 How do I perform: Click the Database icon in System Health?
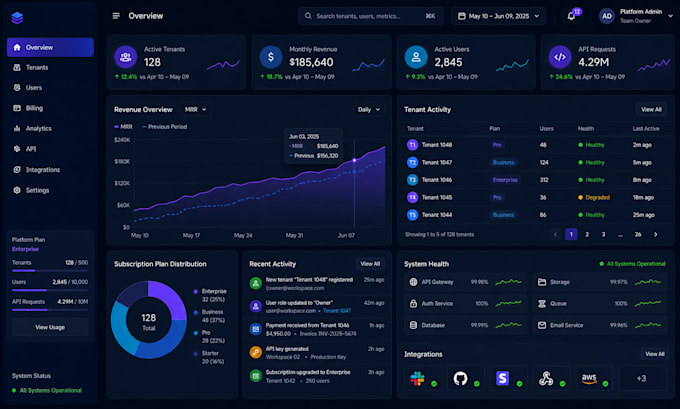(x=413, y=325)
